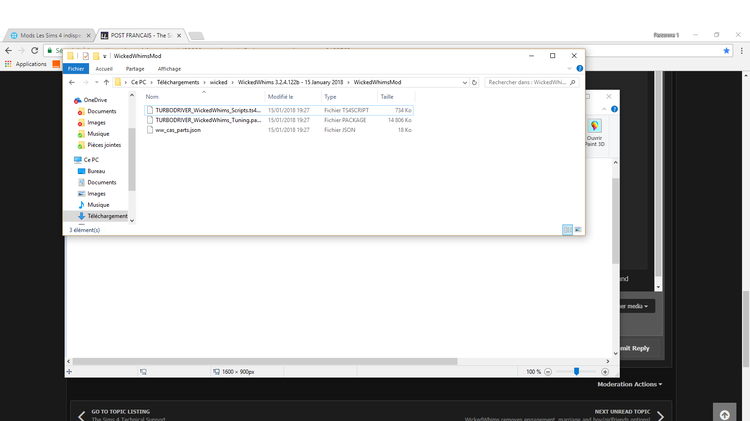Switch to details view layout icon
Viewport: 750px width, 421px height.
pyautogui.click(x=567, y=230)
